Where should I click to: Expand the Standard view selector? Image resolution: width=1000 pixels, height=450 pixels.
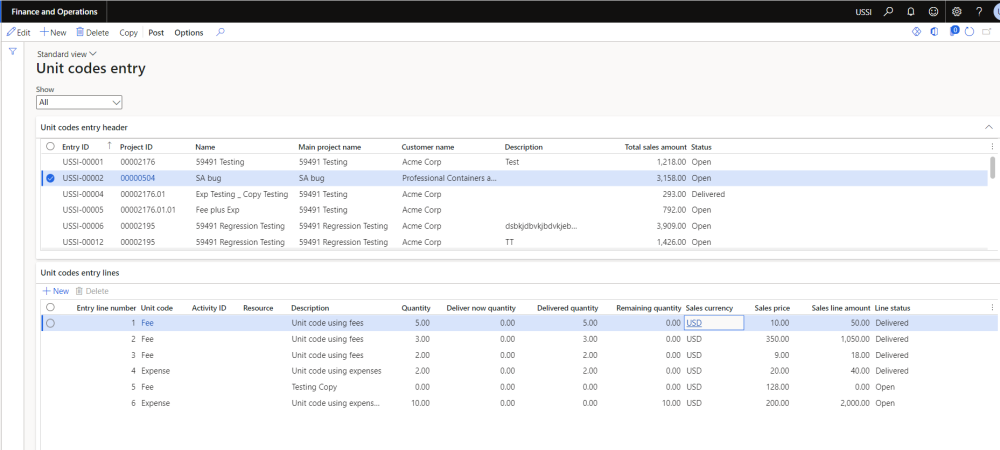pos(67,54)
